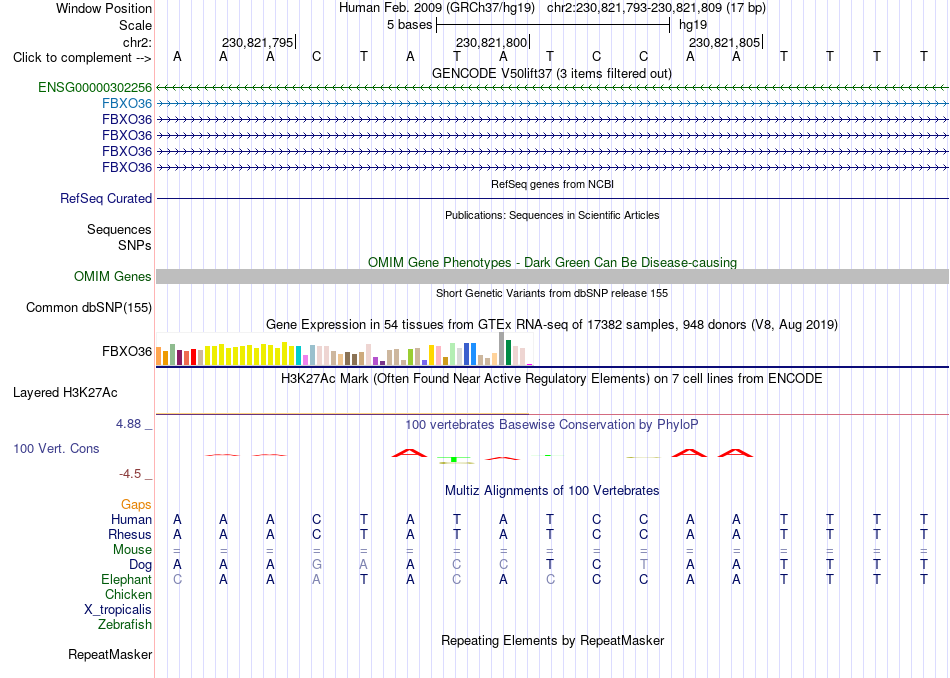Open the GTEx Gene Expression track title
Screen dimensions: 950x678
(552, 325)
